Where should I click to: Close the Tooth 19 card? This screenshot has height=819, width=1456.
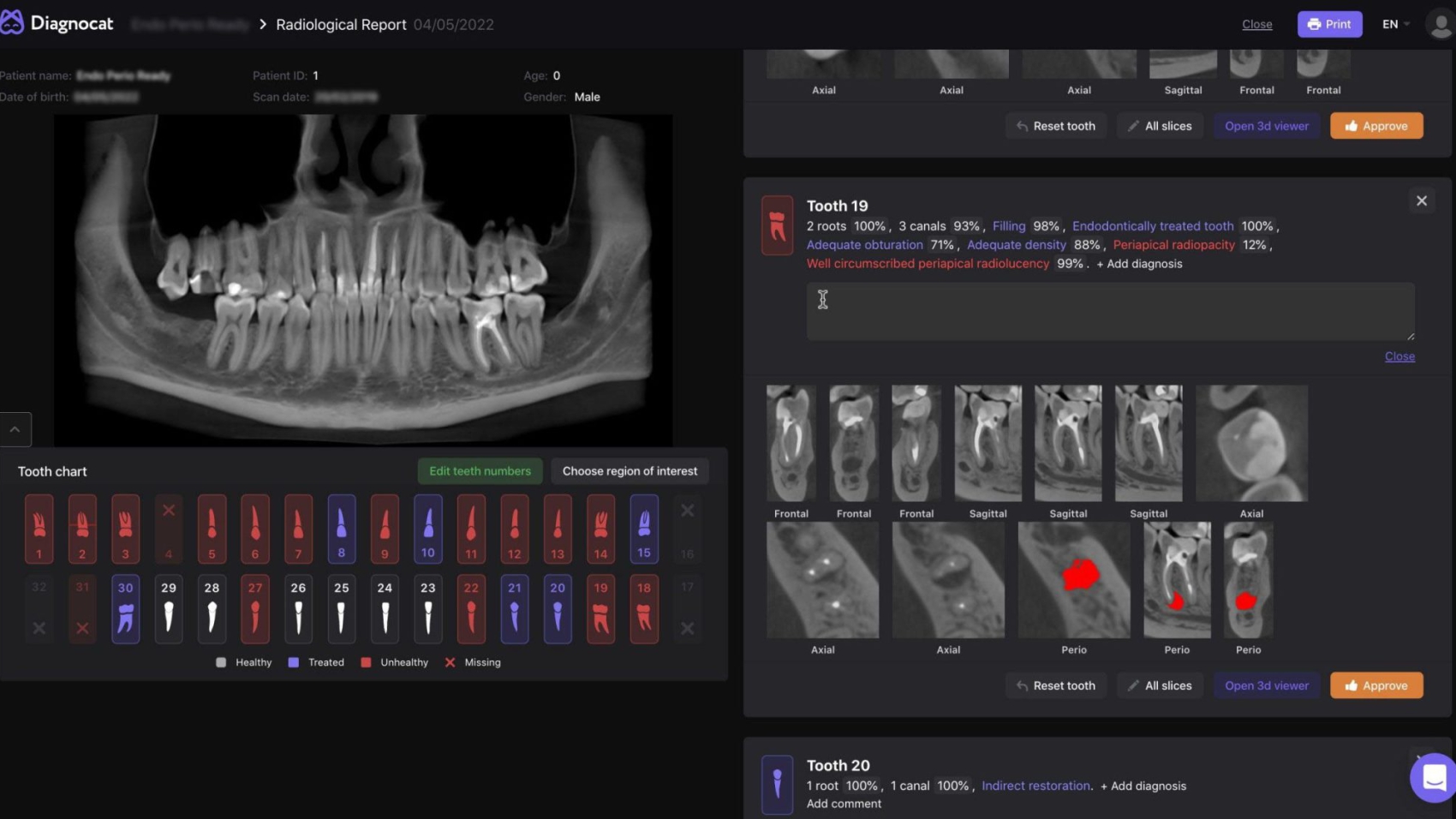1422,200
